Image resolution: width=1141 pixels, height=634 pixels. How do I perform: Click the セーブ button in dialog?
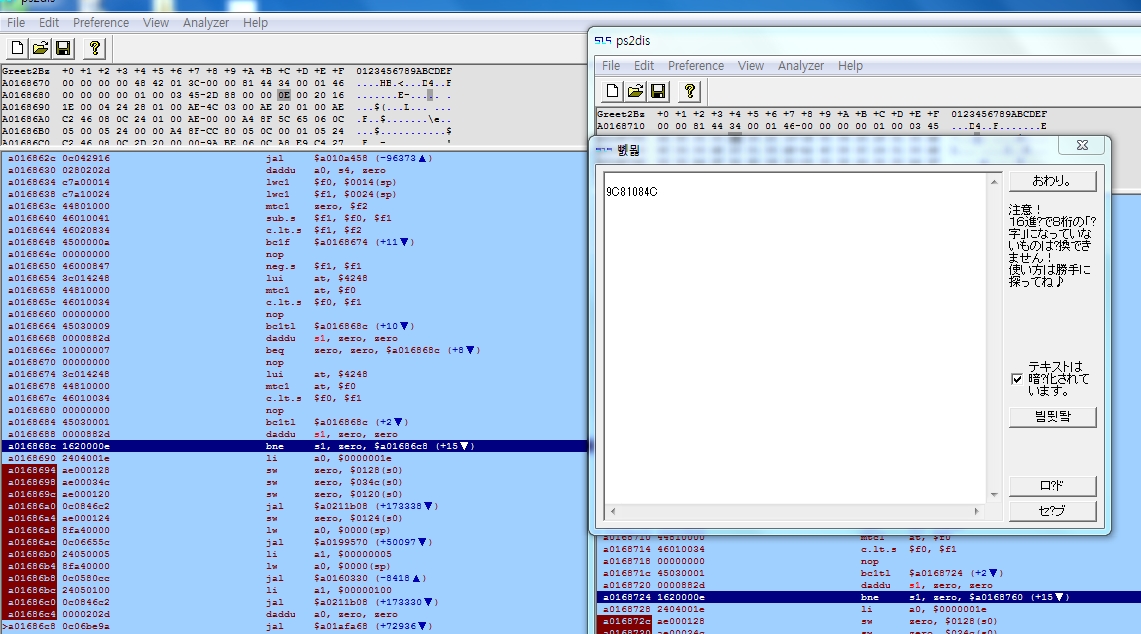pyautogui.click(x=1052, y=511)
